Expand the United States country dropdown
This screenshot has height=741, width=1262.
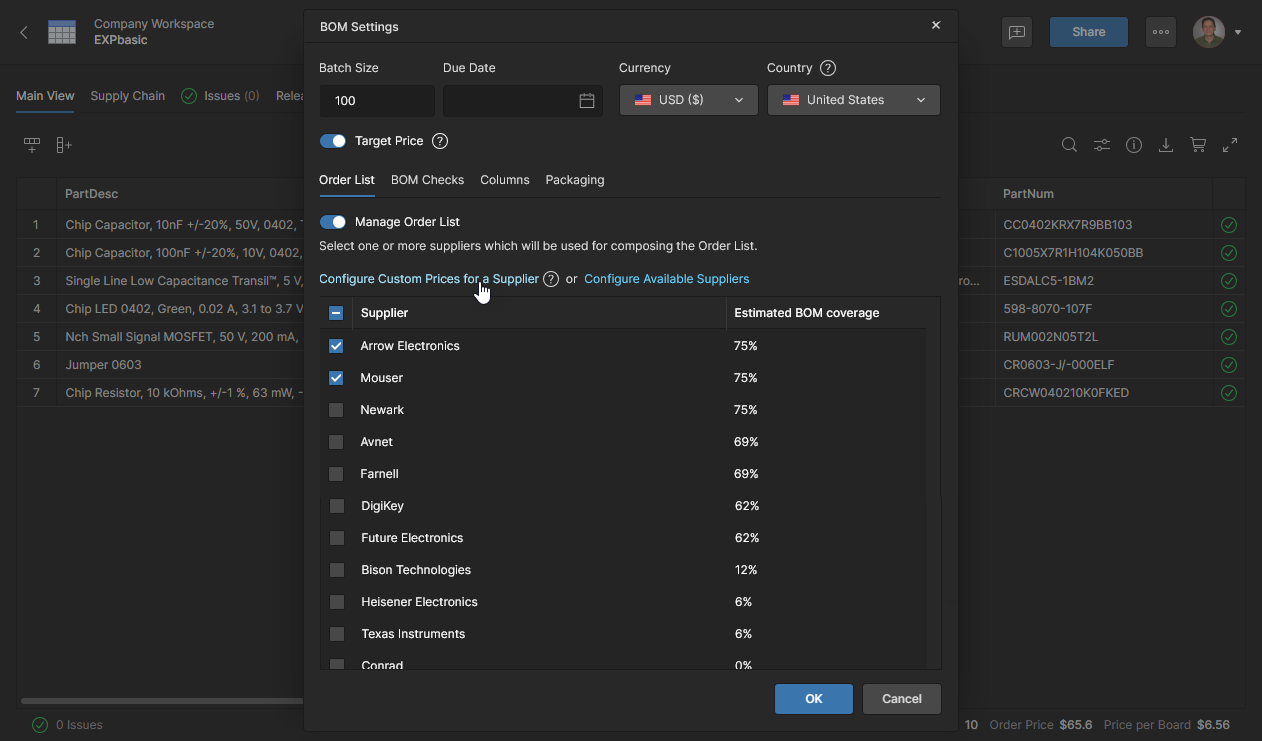(x=853, y=100)
